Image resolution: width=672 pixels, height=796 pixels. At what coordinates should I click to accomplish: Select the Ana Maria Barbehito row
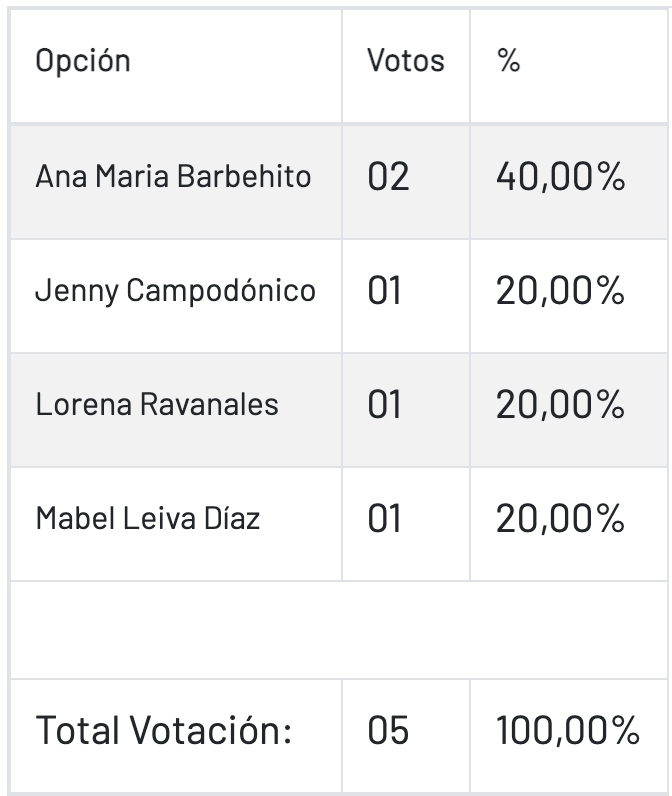[x=339, y=182]
